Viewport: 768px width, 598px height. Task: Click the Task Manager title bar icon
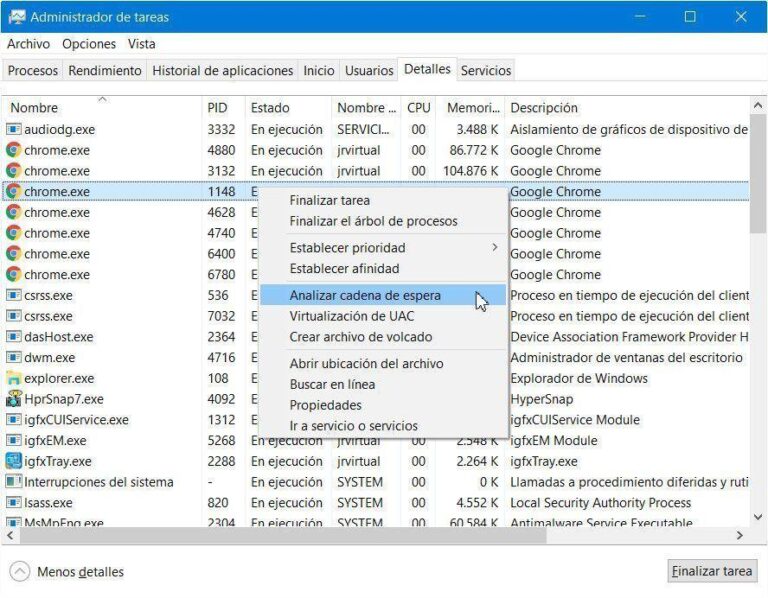(x=16, y=17)
